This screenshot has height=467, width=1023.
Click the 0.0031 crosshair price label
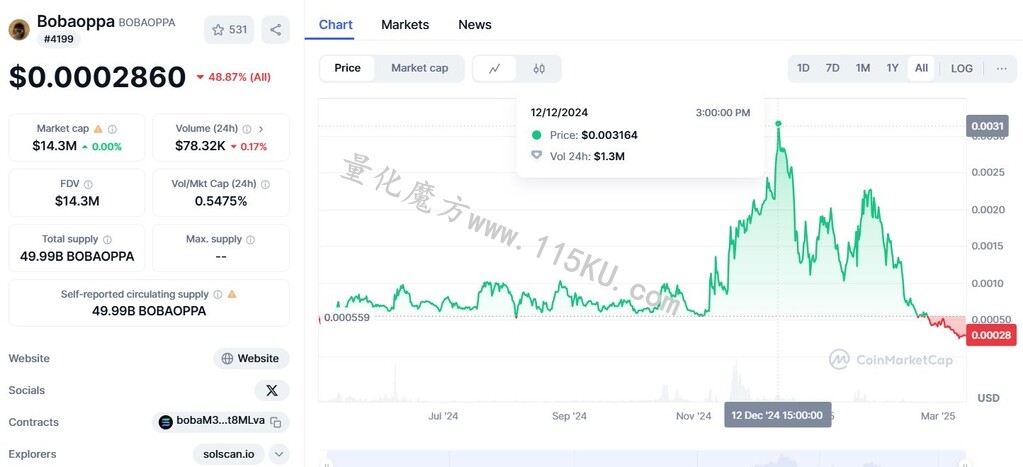pyautogui.click(x=986, y=125)
